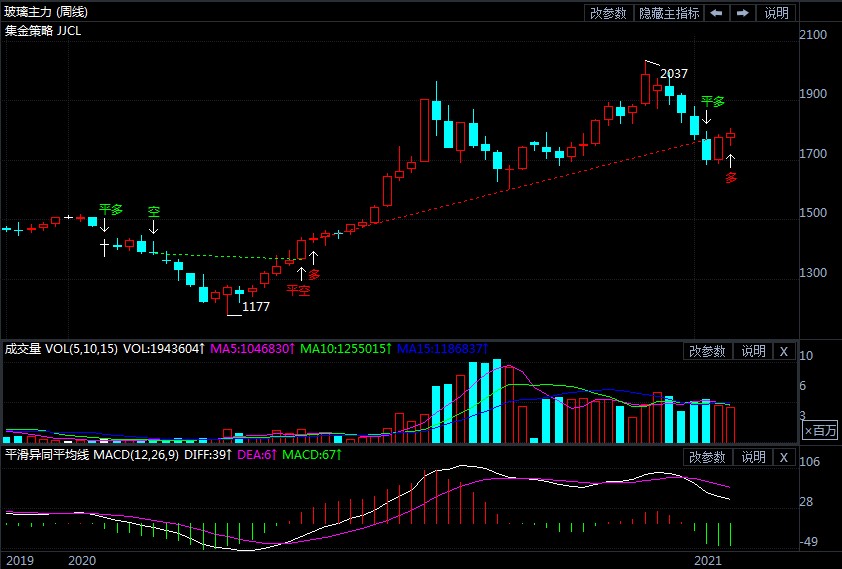Click the up arrow above rightmost 多 marker

[x=731, y=160]
